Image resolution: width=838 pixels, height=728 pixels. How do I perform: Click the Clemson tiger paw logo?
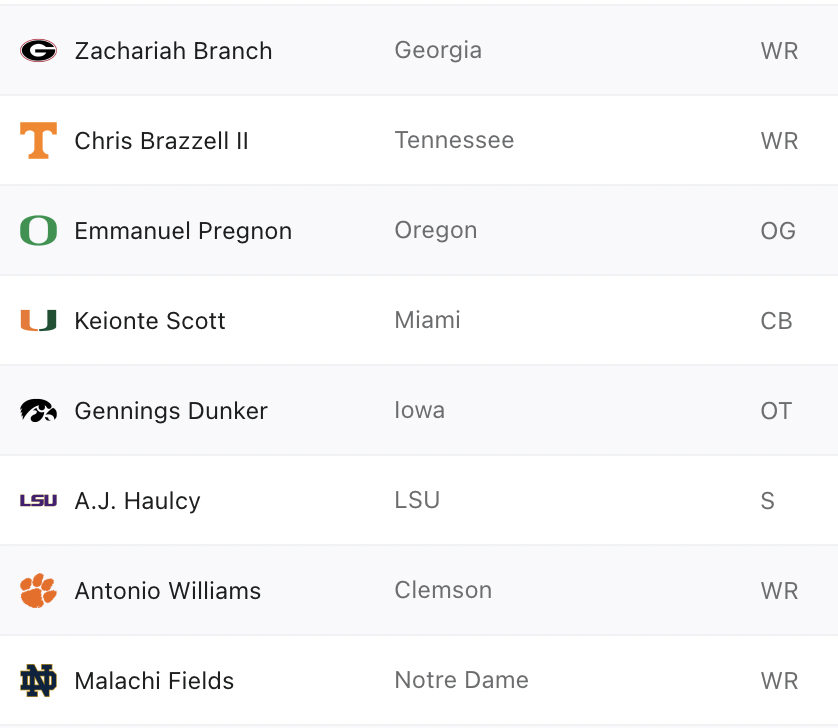pyautogui.click(x=38, y=591)
